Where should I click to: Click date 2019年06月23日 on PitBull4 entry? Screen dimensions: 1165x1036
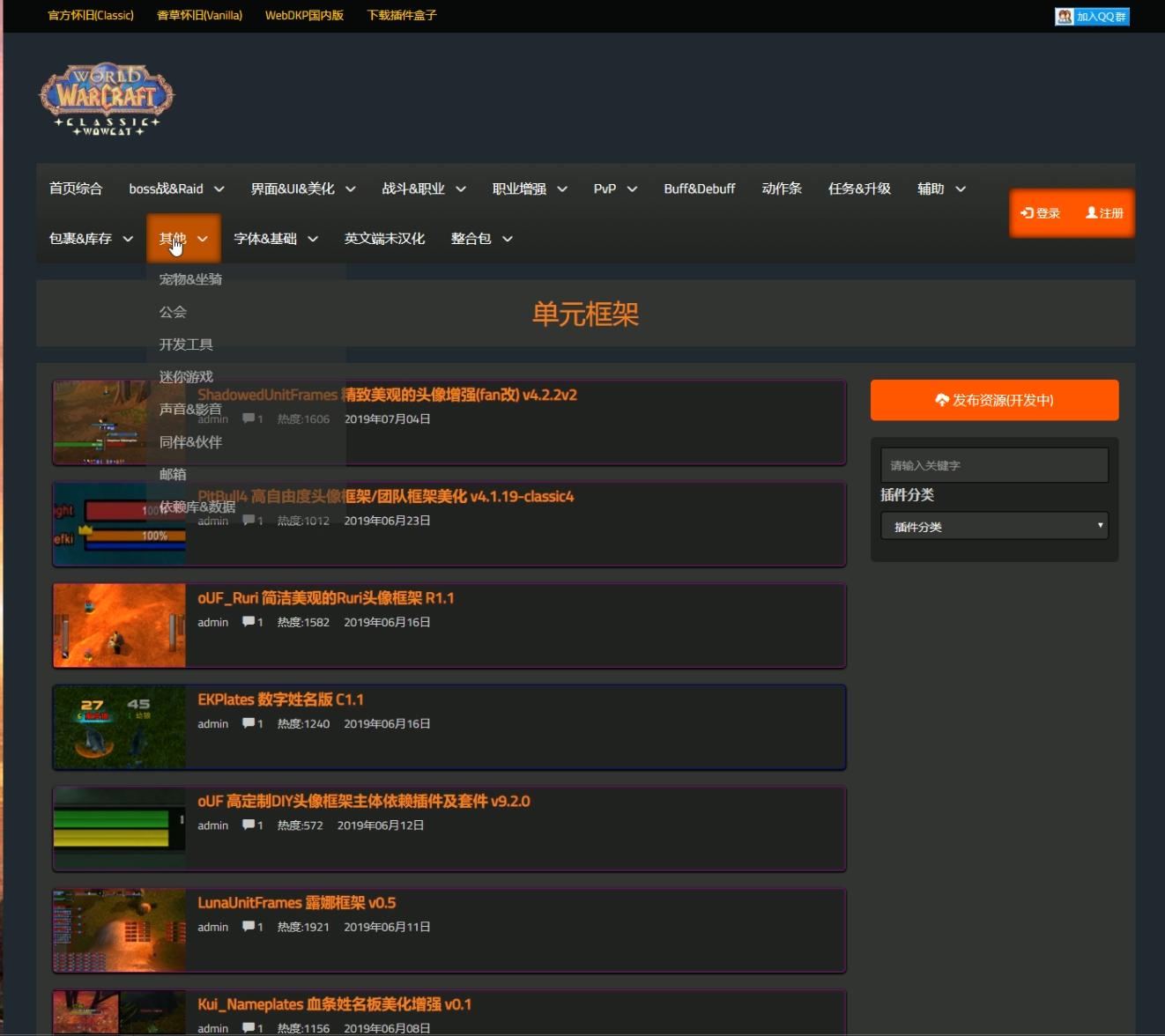[387, 521]
